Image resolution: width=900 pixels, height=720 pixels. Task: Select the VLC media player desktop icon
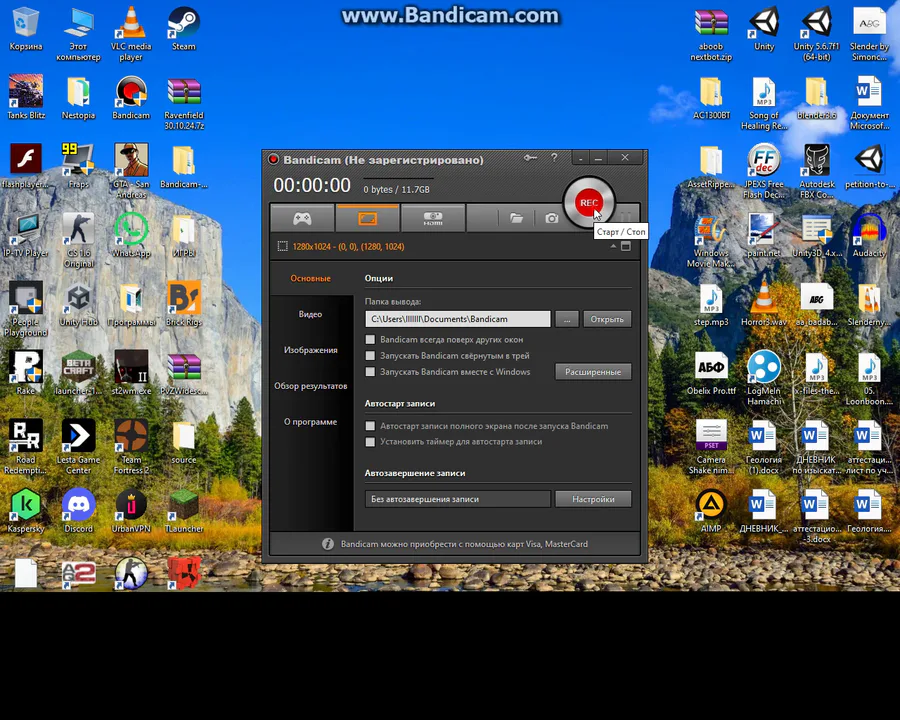tap(131, 33)
